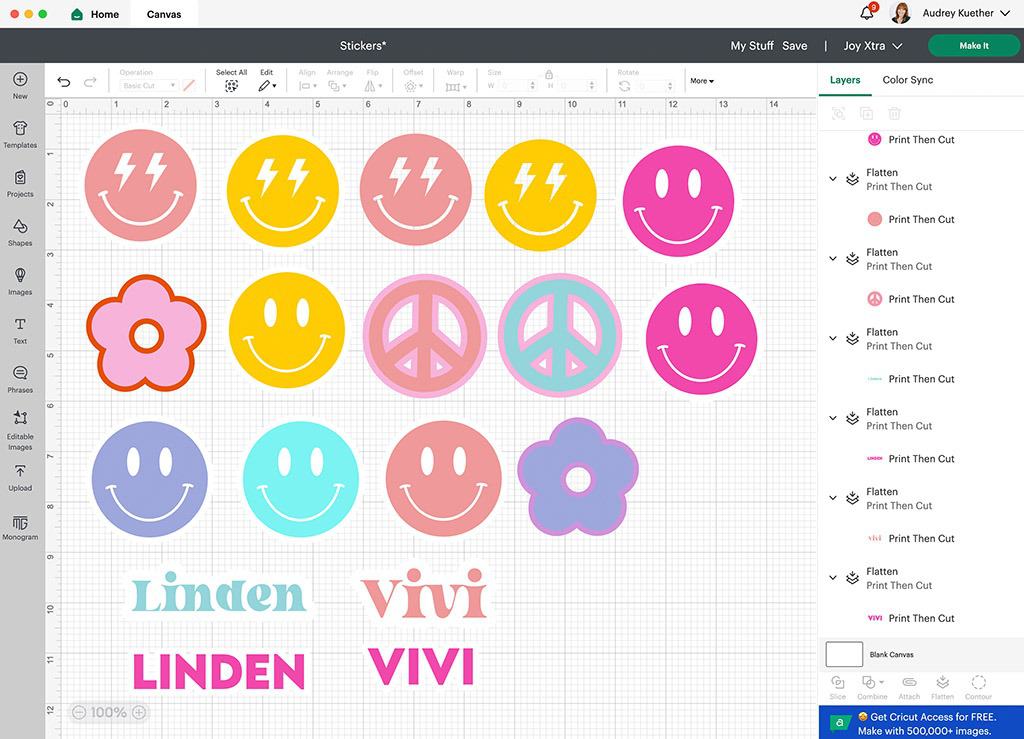Zoom out with the minus button
The height and width of the screenshot is (739, 1024).
(78, 712)
